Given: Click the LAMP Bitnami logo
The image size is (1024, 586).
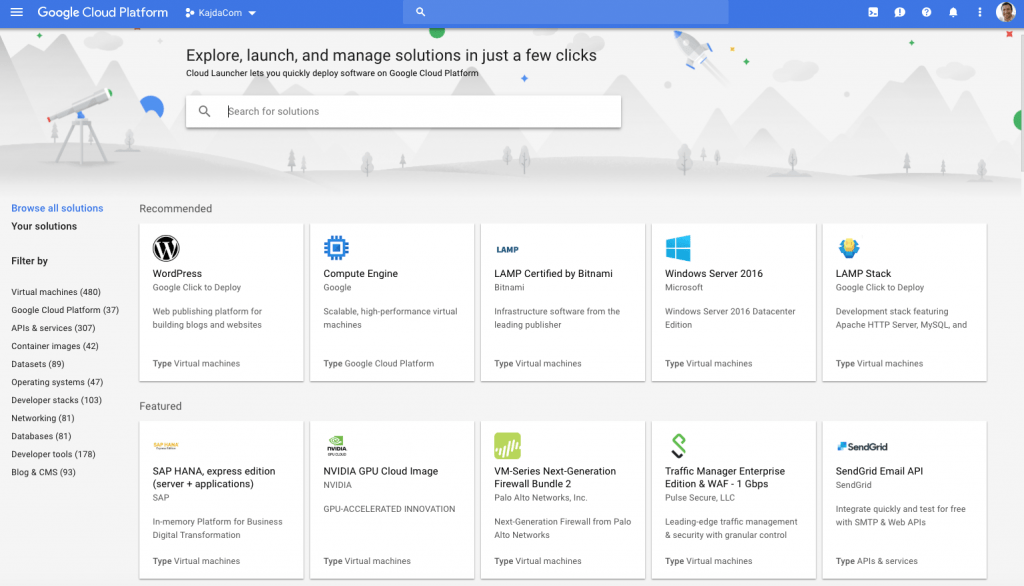Looking at the screenshot, I should point(507,250).
